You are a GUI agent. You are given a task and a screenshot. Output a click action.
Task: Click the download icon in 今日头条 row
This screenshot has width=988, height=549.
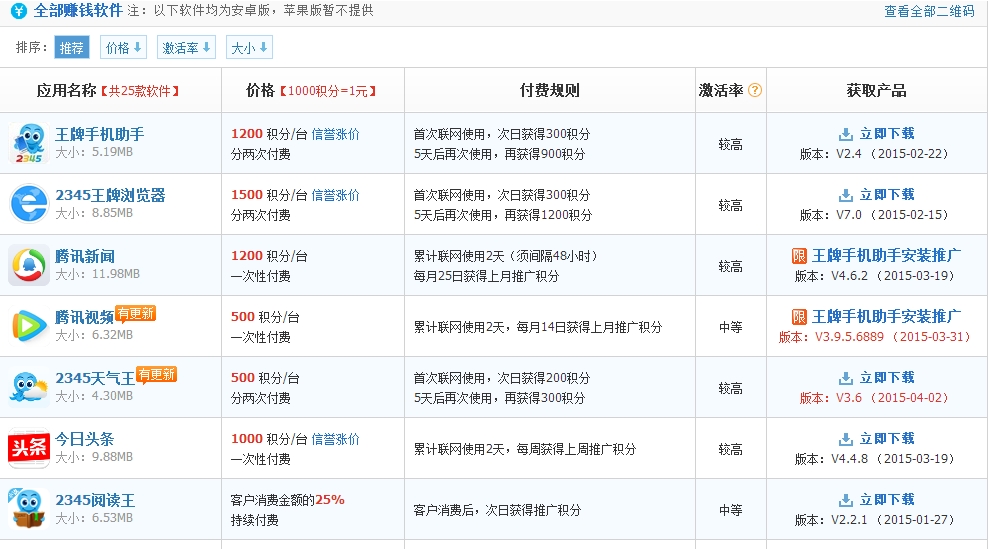(846, 439)
